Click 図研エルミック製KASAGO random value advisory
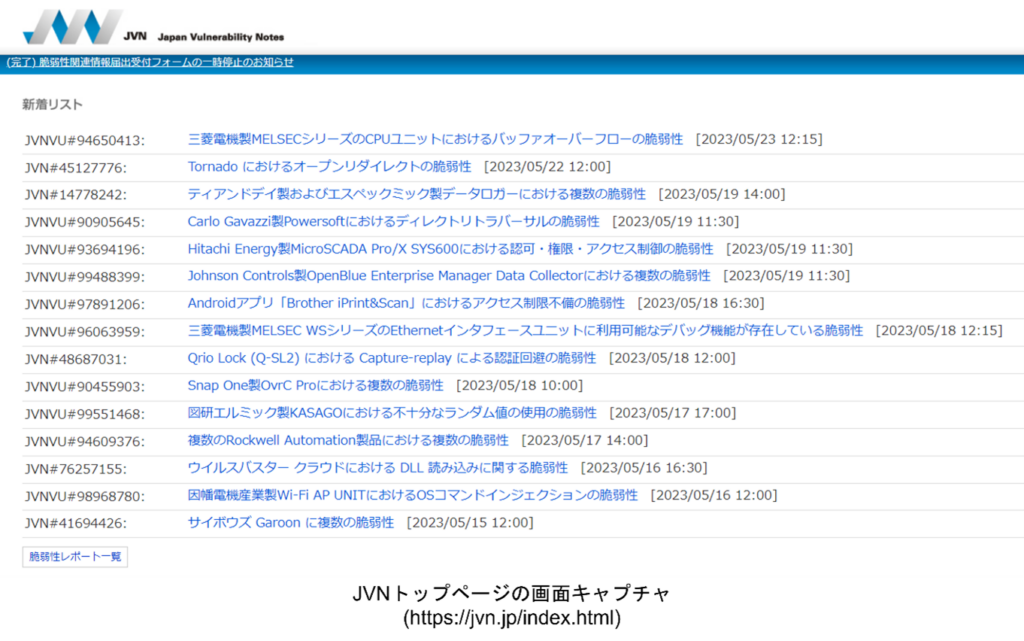 392,412
